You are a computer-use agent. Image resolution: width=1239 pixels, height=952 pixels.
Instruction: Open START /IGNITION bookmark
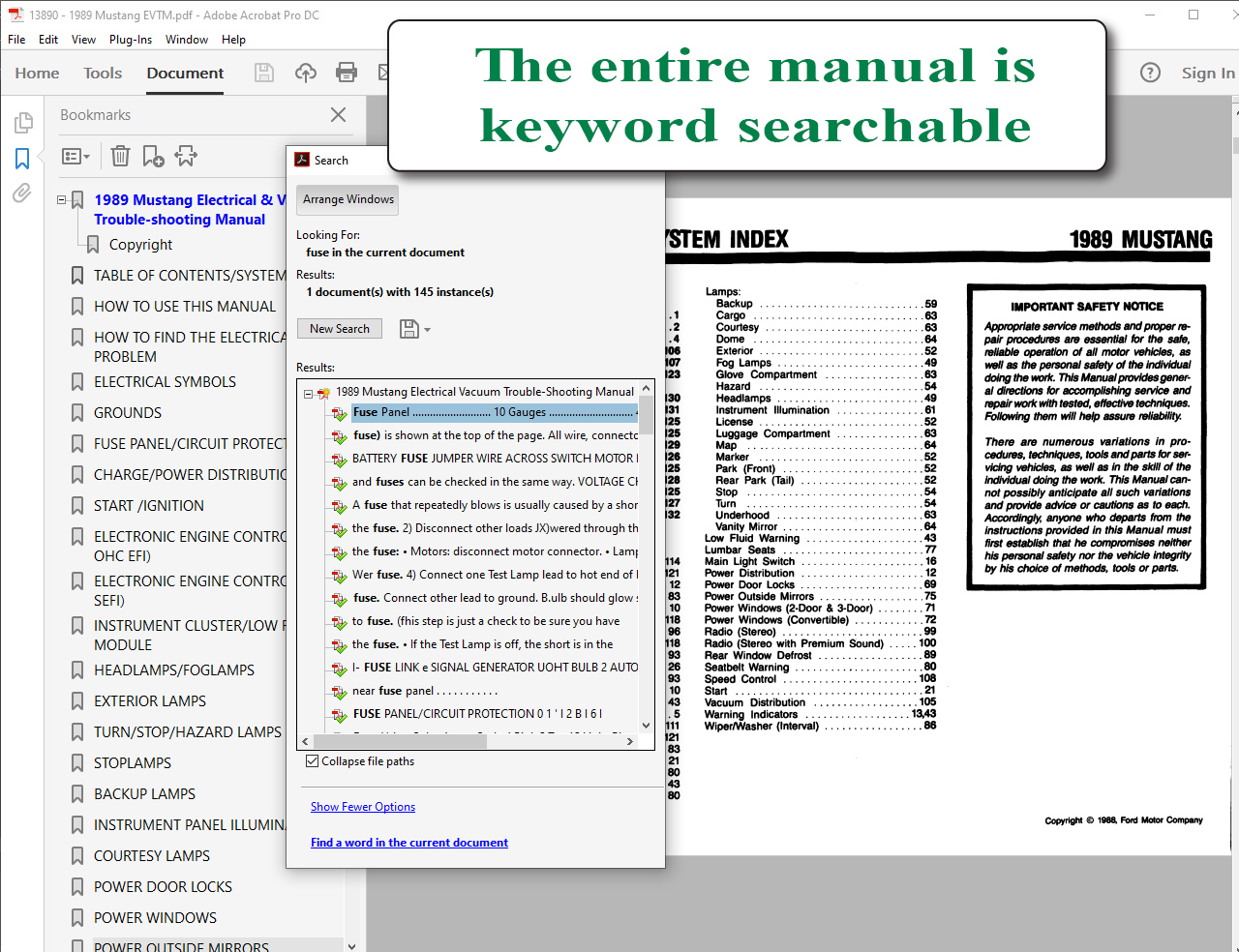(x=149, y=506)
